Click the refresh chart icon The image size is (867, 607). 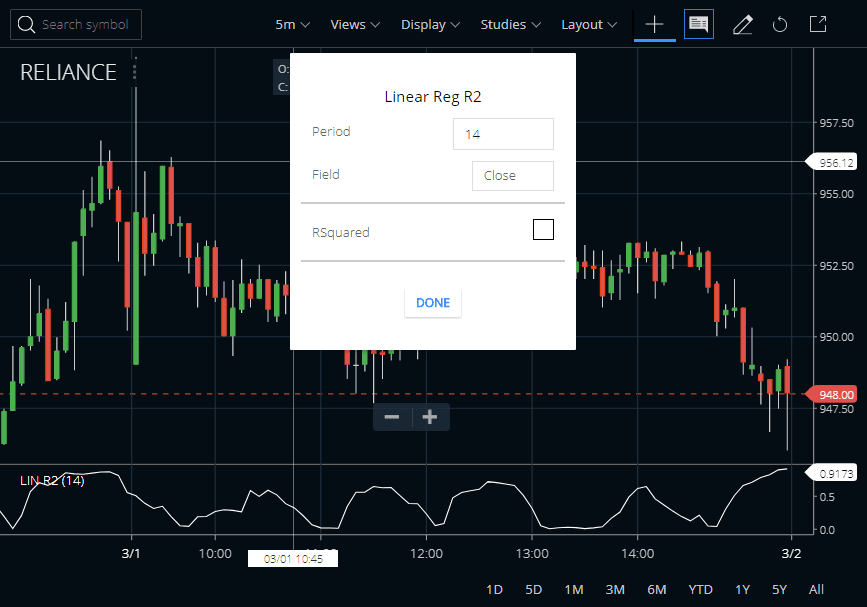(x=780, y=24)
